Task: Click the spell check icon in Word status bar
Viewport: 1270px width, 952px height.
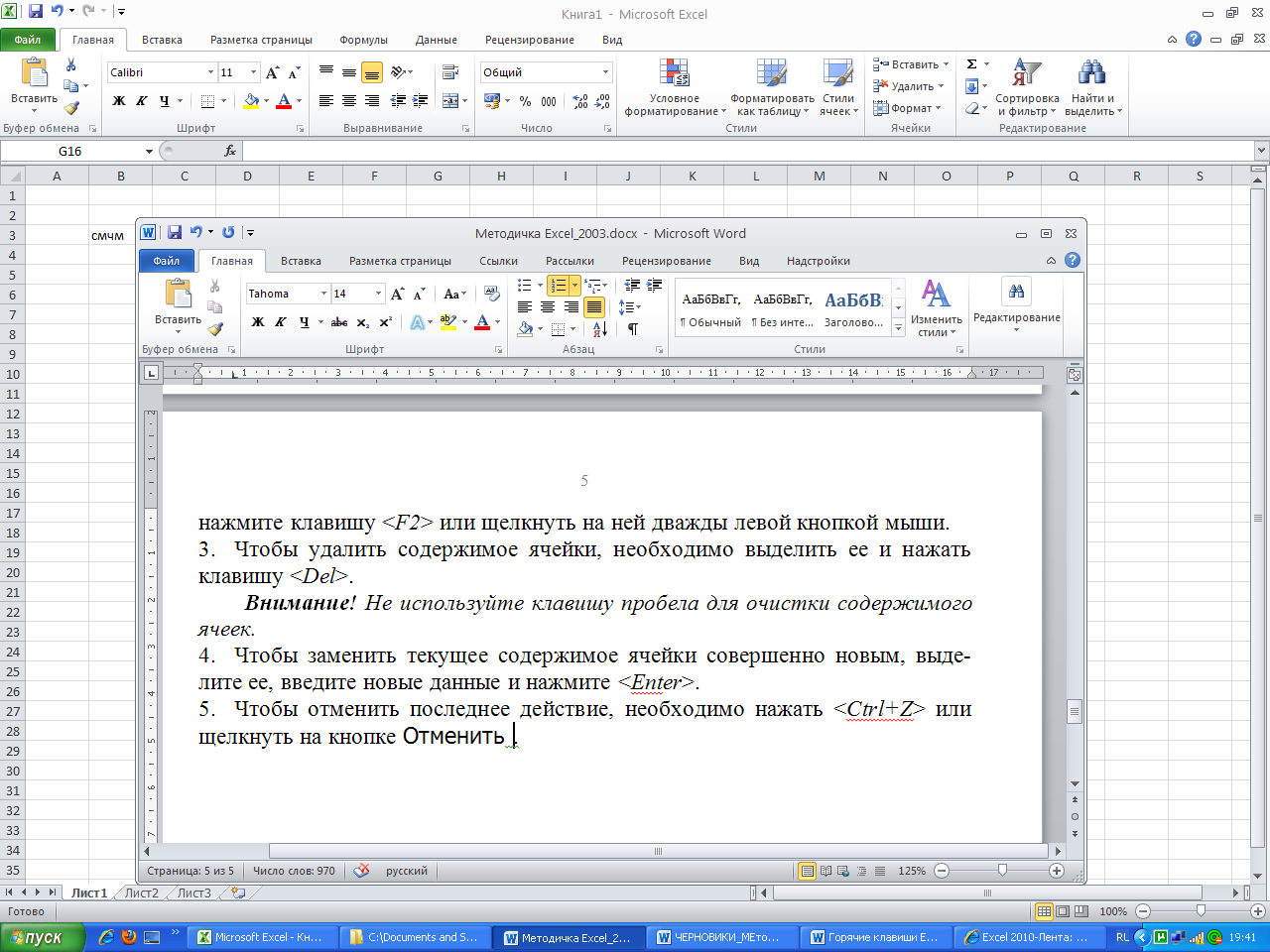Action: point(361,871)
